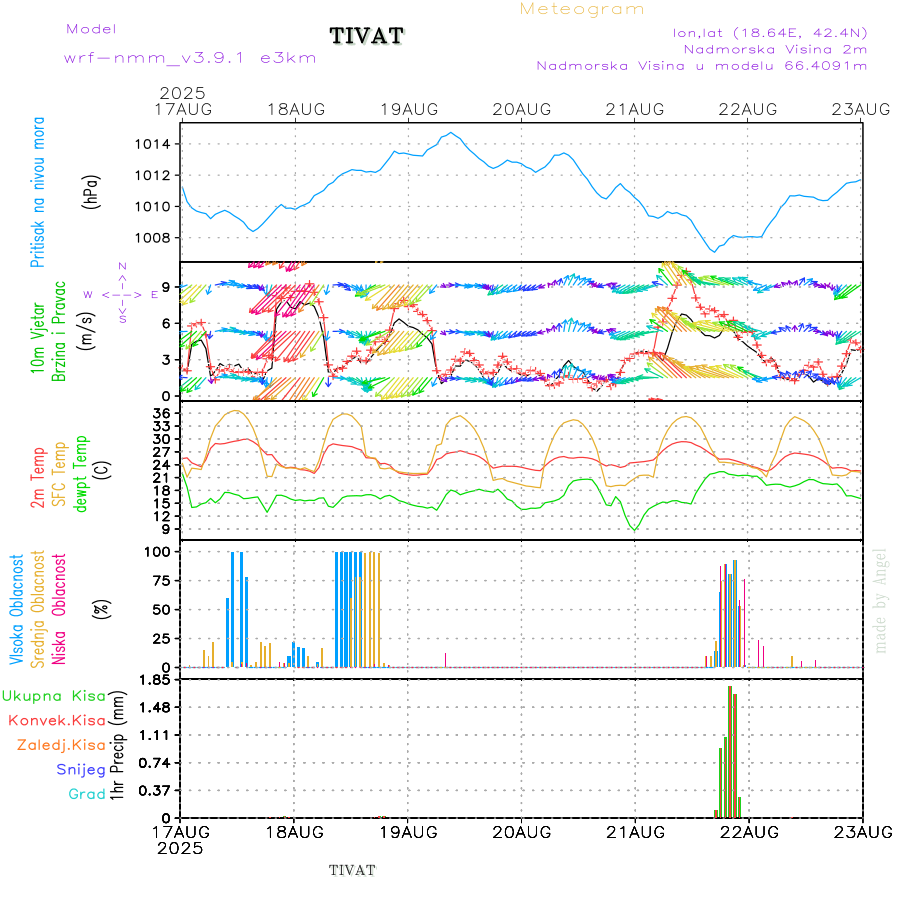
Task: Click the Visoka Oblacnost axis label
Action: (17, 610)
